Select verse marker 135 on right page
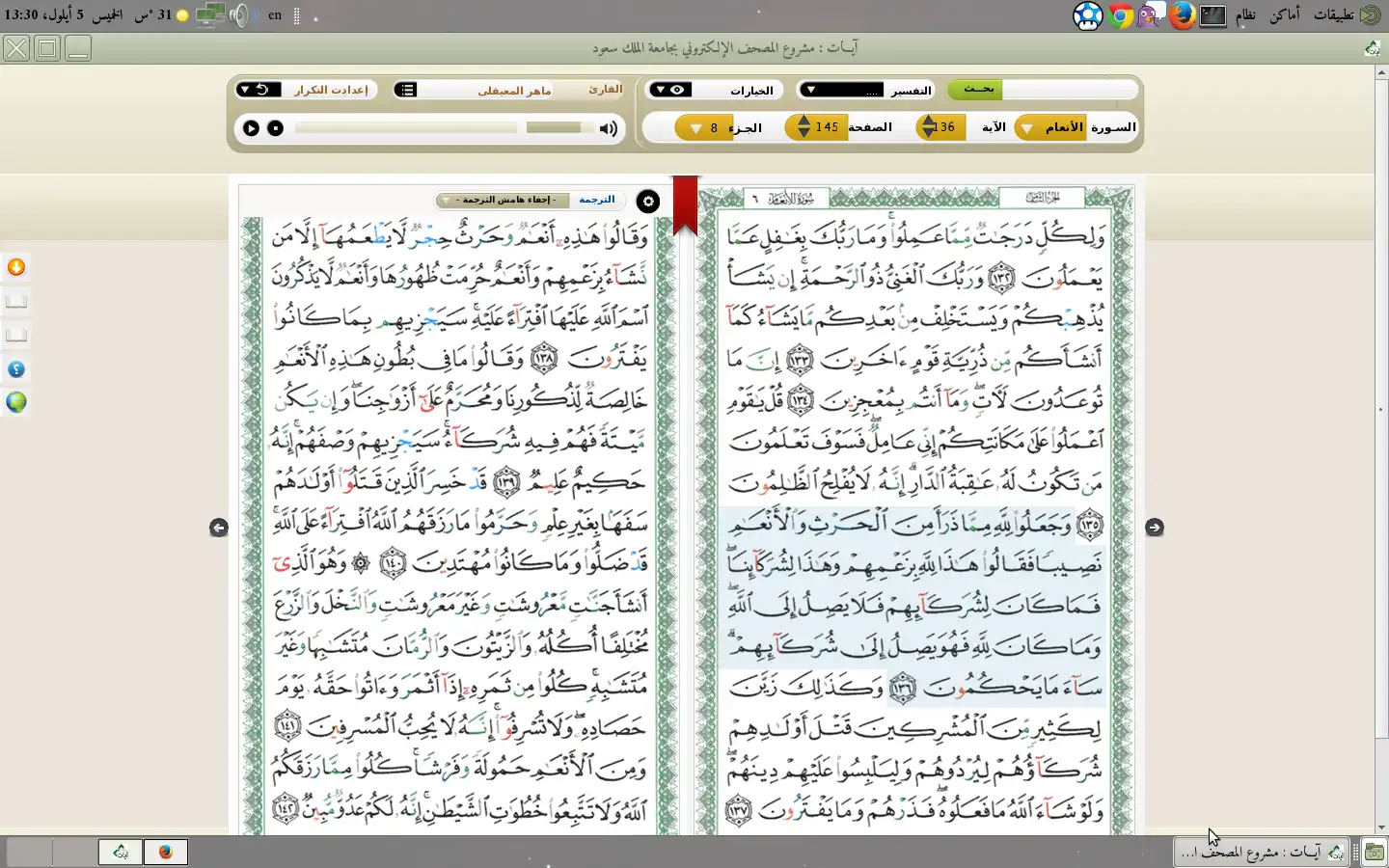The height and width of the screenshot is (868, 1389). point(1089,524)
